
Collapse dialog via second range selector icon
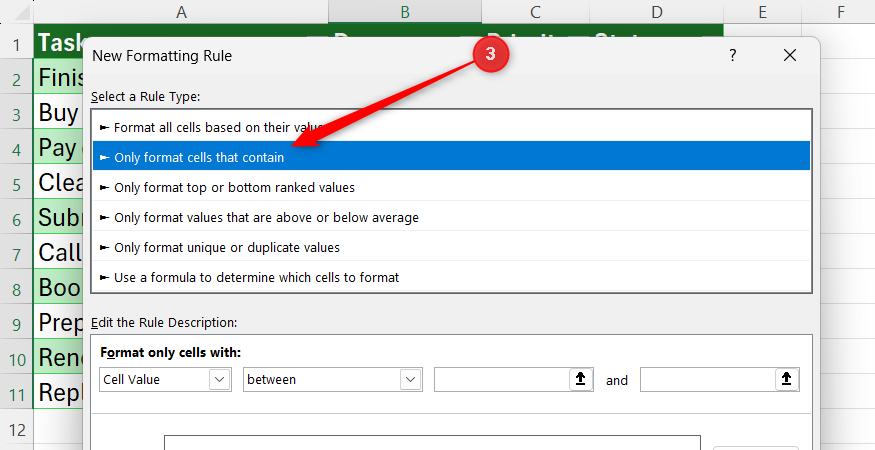tap(787, 379)
